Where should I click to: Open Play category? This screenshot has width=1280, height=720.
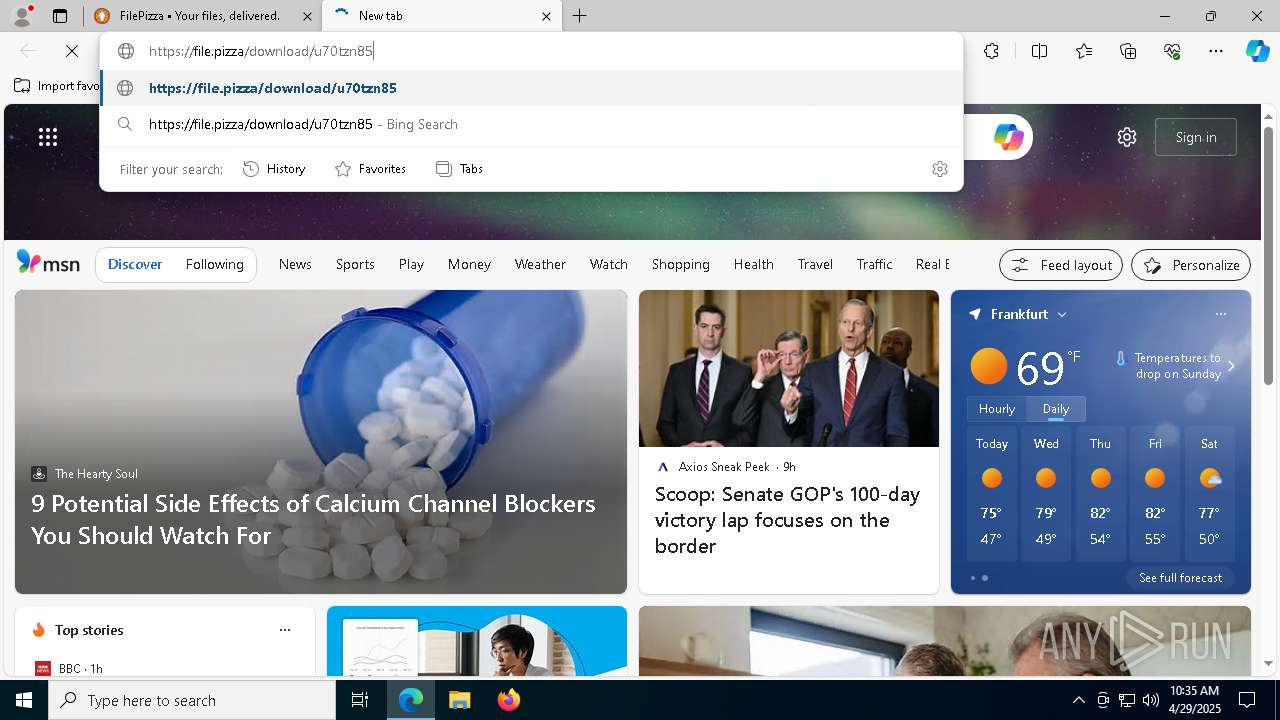click(x=411, y=264)
